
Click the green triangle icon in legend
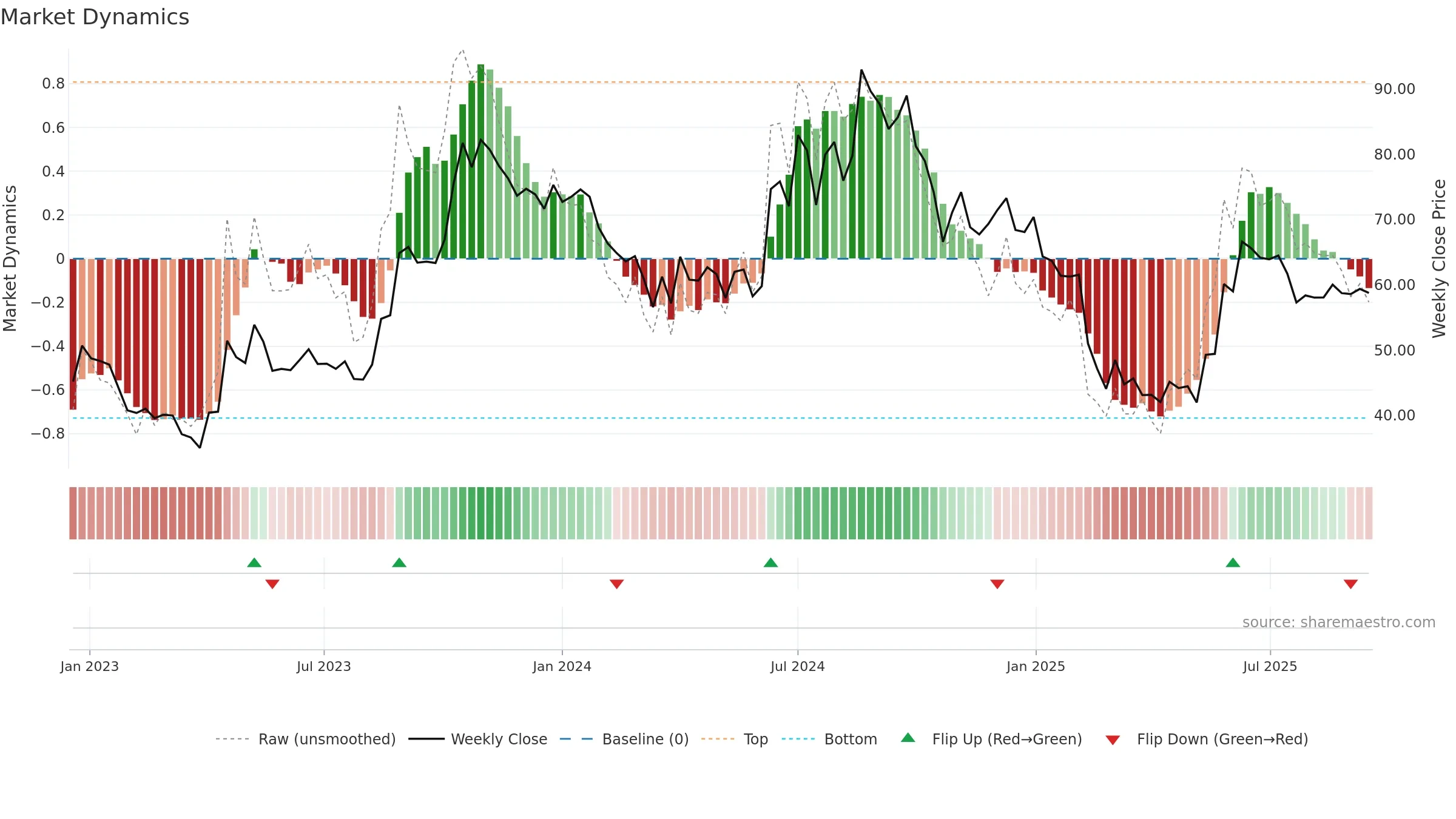[908, 738]
